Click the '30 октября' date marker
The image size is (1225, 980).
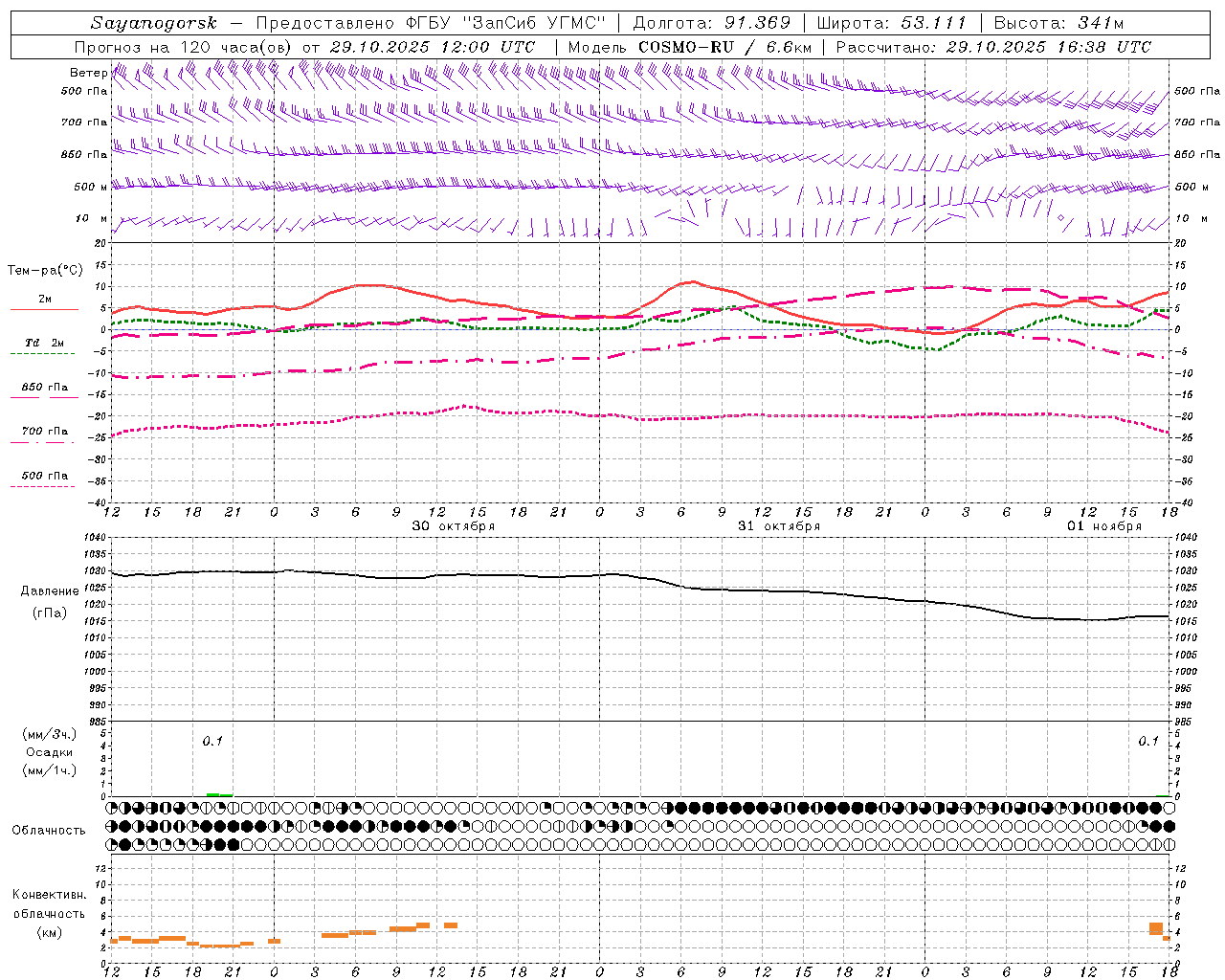point(454,526)
